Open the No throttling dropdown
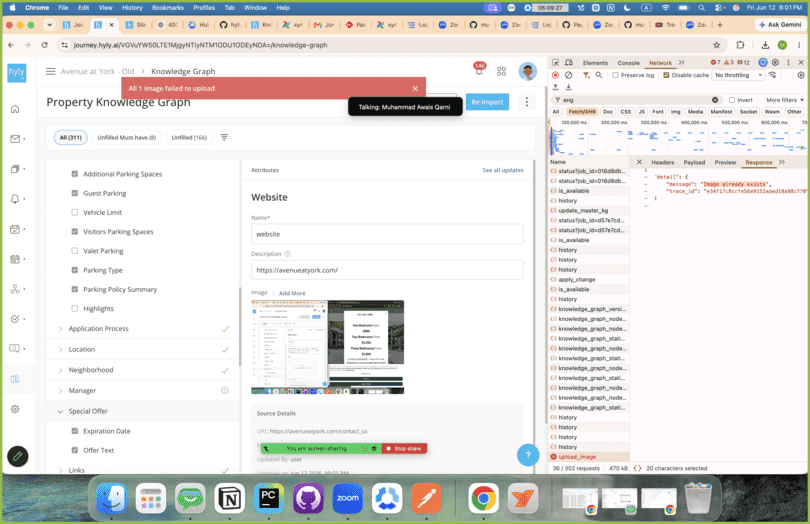The height and width of the screenshot is (524, 810). (x=738, y=75)
